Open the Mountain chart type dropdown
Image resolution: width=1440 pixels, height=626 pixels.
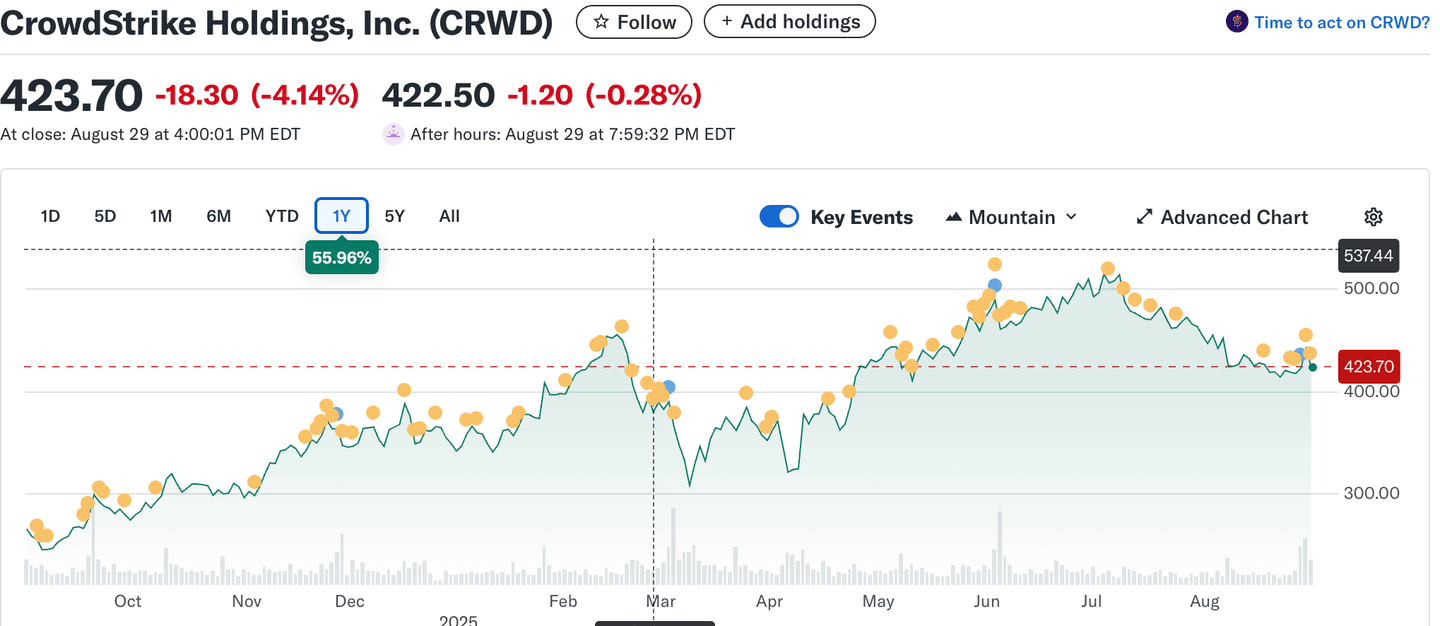(1011, 216)
